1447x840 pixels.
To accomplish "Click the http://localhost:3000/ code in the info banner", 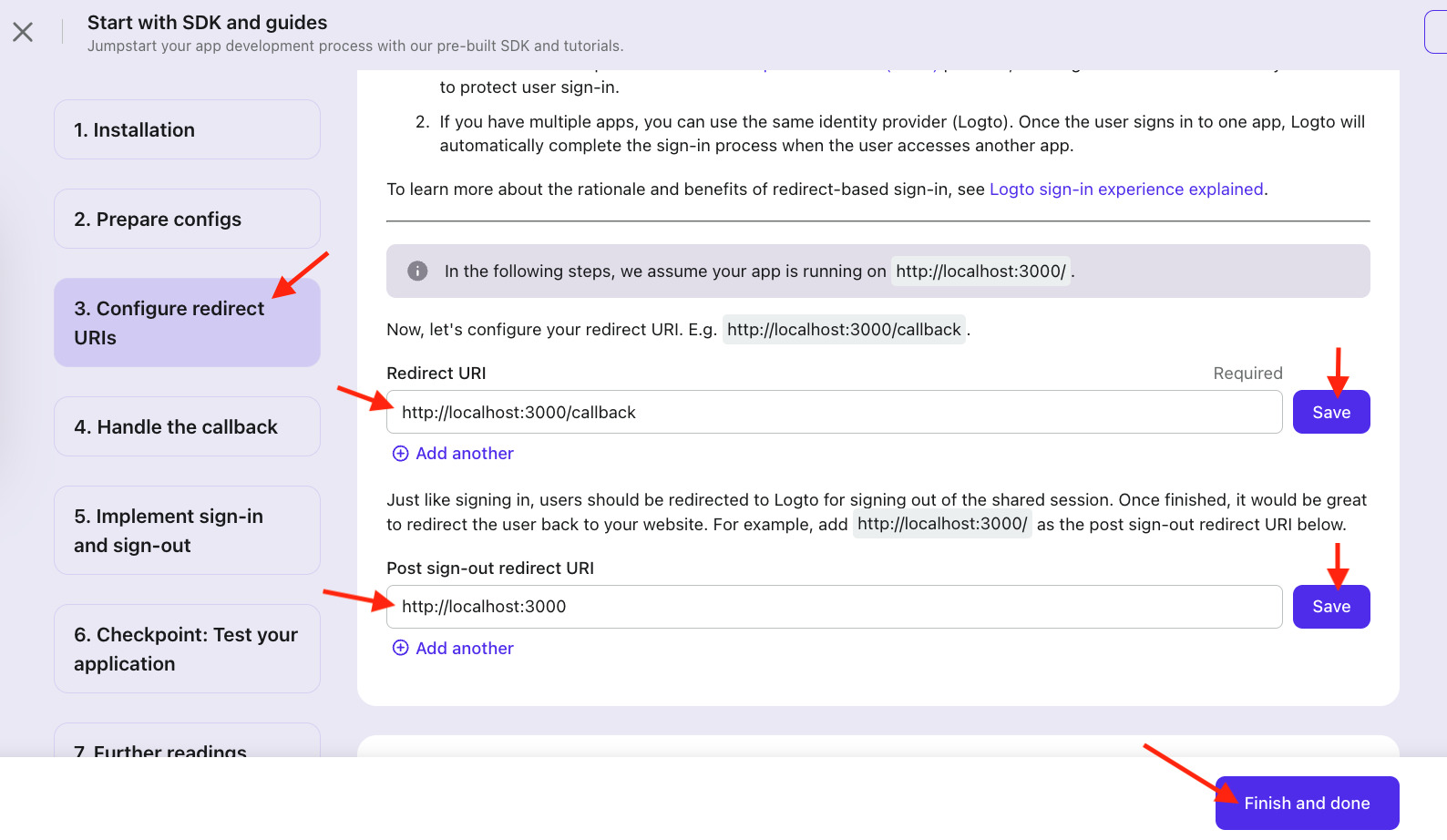I will 980,271.
